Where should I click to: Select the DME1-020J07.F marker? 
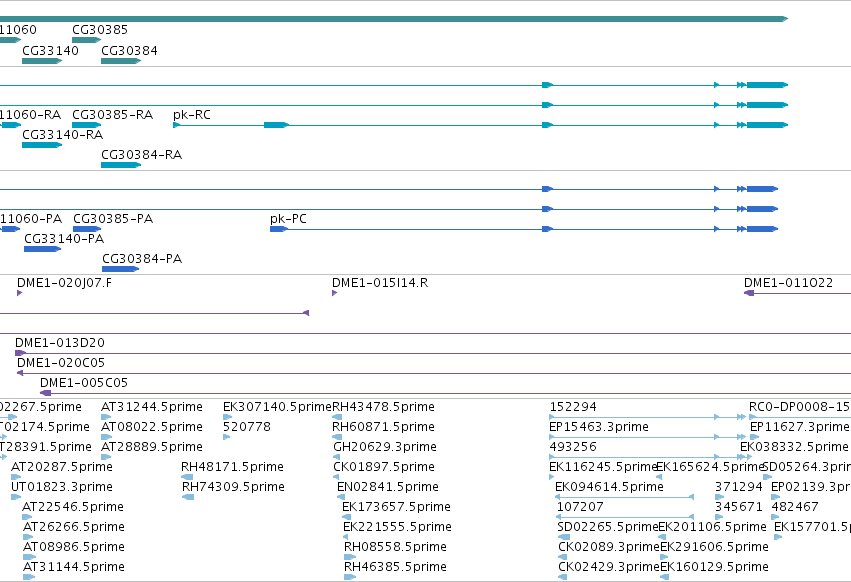point(20,293)
